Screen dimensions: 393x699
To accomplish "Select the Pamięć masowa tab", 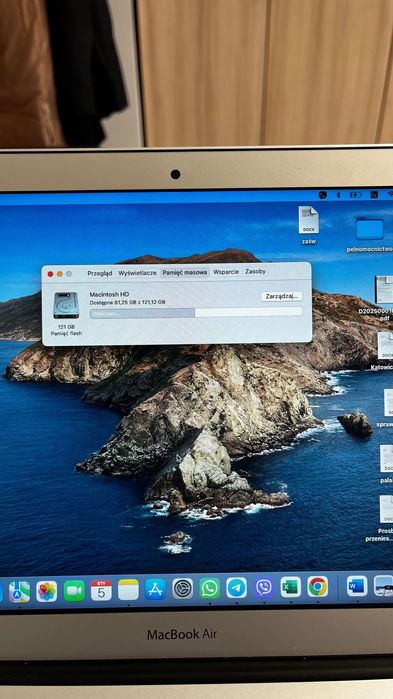I will (185, 272).
